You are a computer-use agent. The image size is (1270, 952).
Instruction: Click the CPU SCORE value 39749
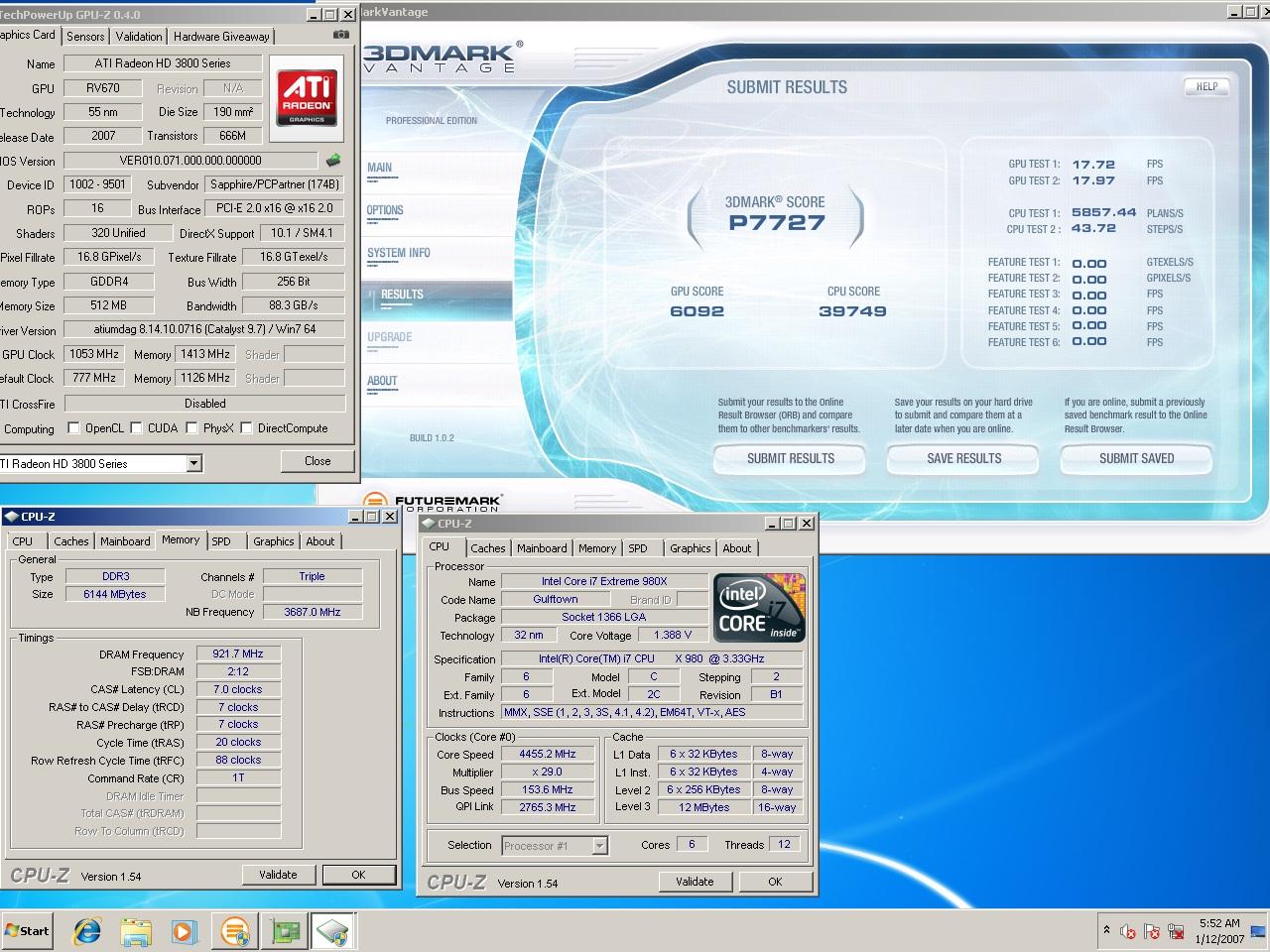click(x=852, y=311)
